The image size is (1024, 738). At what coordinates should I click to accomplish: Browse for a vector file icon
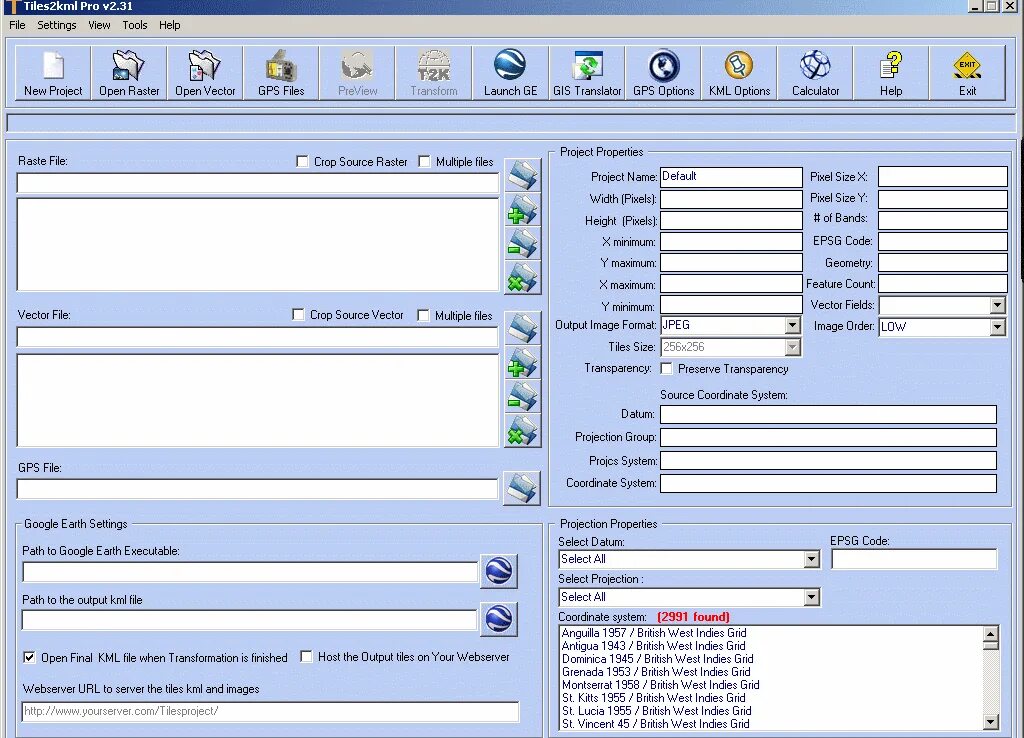(x=522, y=328)
